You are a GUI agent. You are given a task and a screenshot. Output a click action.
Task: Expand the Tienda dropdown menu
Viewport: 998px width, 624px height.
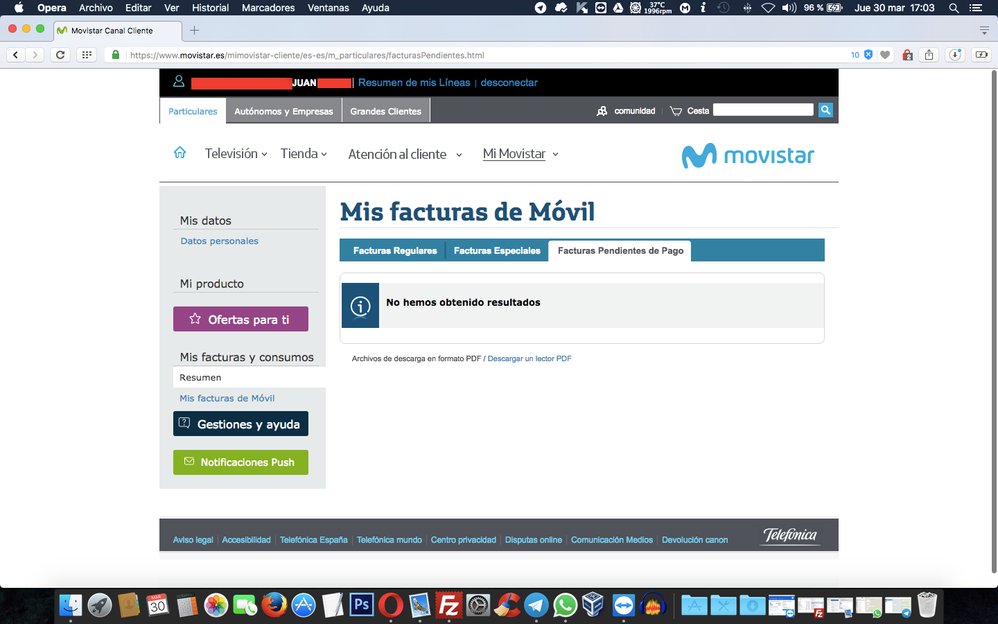point(304,154)
